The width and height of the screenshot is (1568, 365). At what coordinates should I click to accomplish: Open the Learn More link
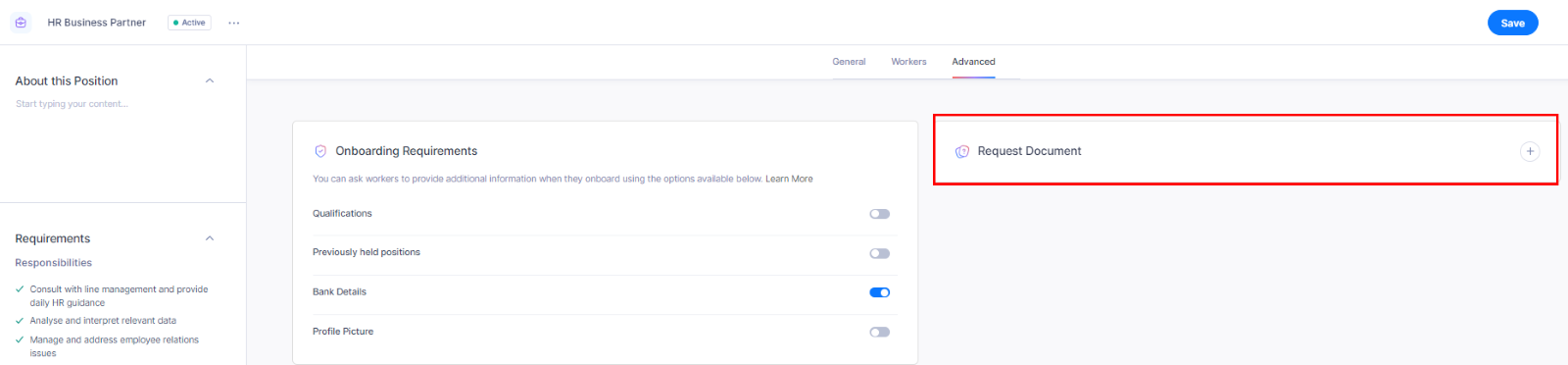[789, 179]
